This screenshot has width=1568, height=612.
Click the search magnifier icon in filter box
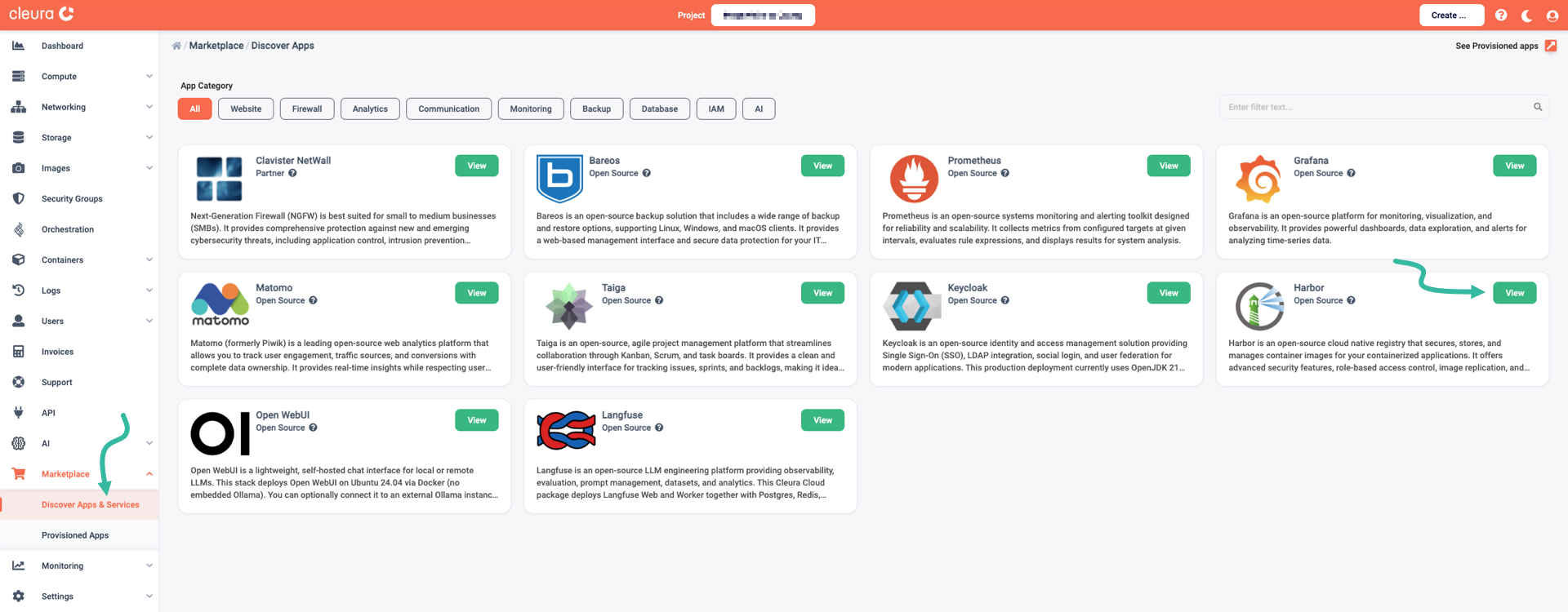(x=1538, y=107)
